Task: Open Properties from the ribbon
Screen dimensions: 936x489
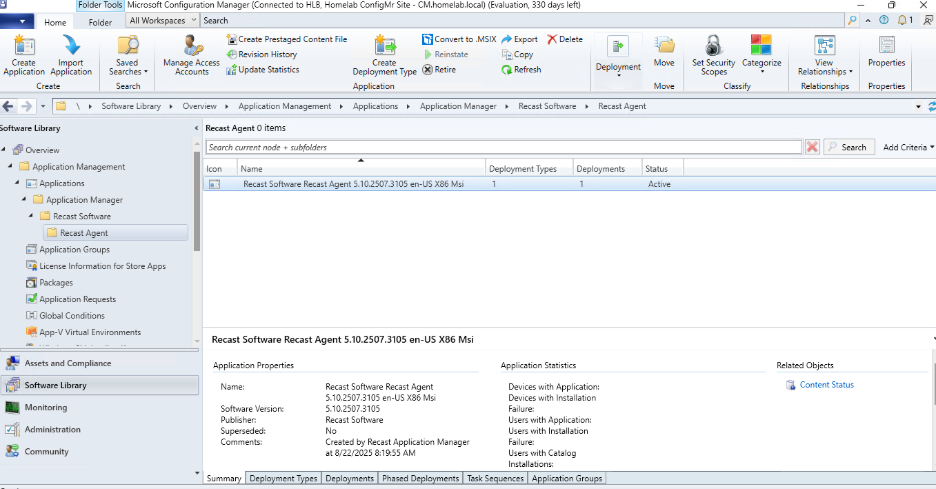Action: tap(886, 53)
